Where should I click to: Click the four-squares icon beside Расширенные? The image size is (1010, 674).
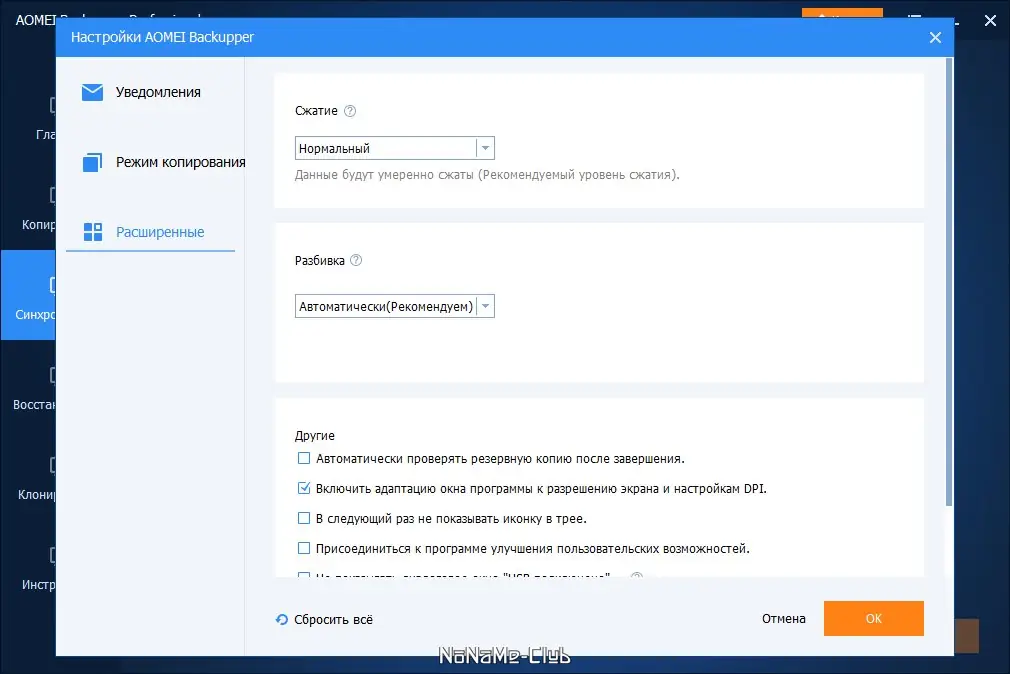93,232
